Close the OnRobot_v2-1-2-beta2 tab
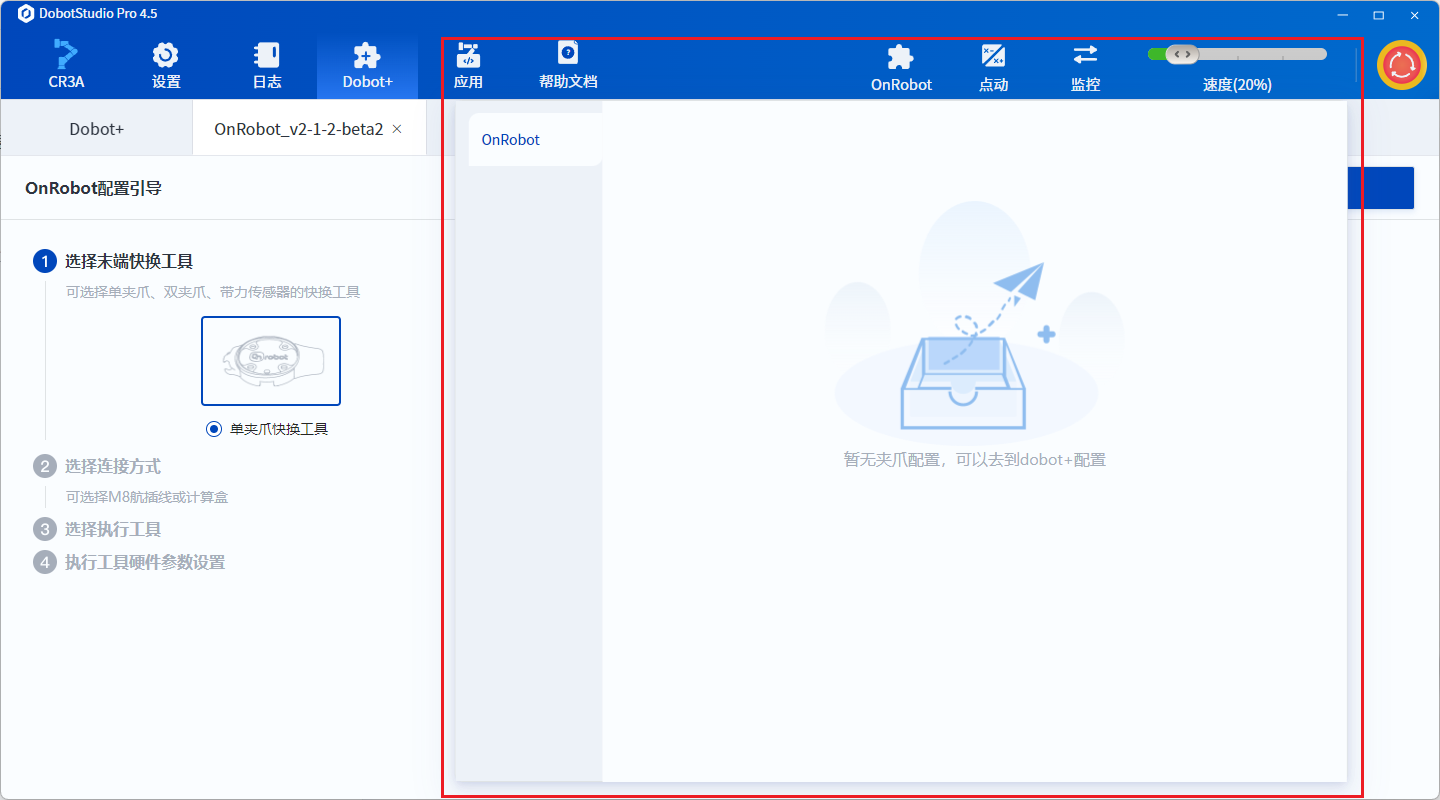Screen dimensions: 1440x800 tap(397, 129)
